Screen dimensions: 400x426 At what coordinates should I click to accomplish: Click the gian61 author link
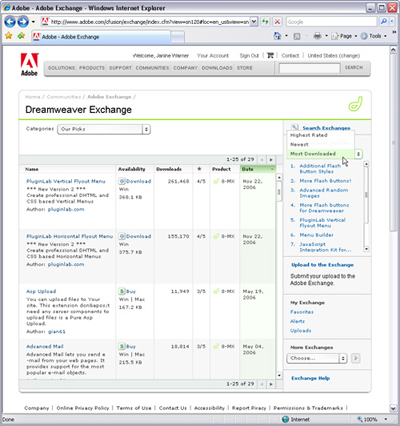tap(57, 332)
